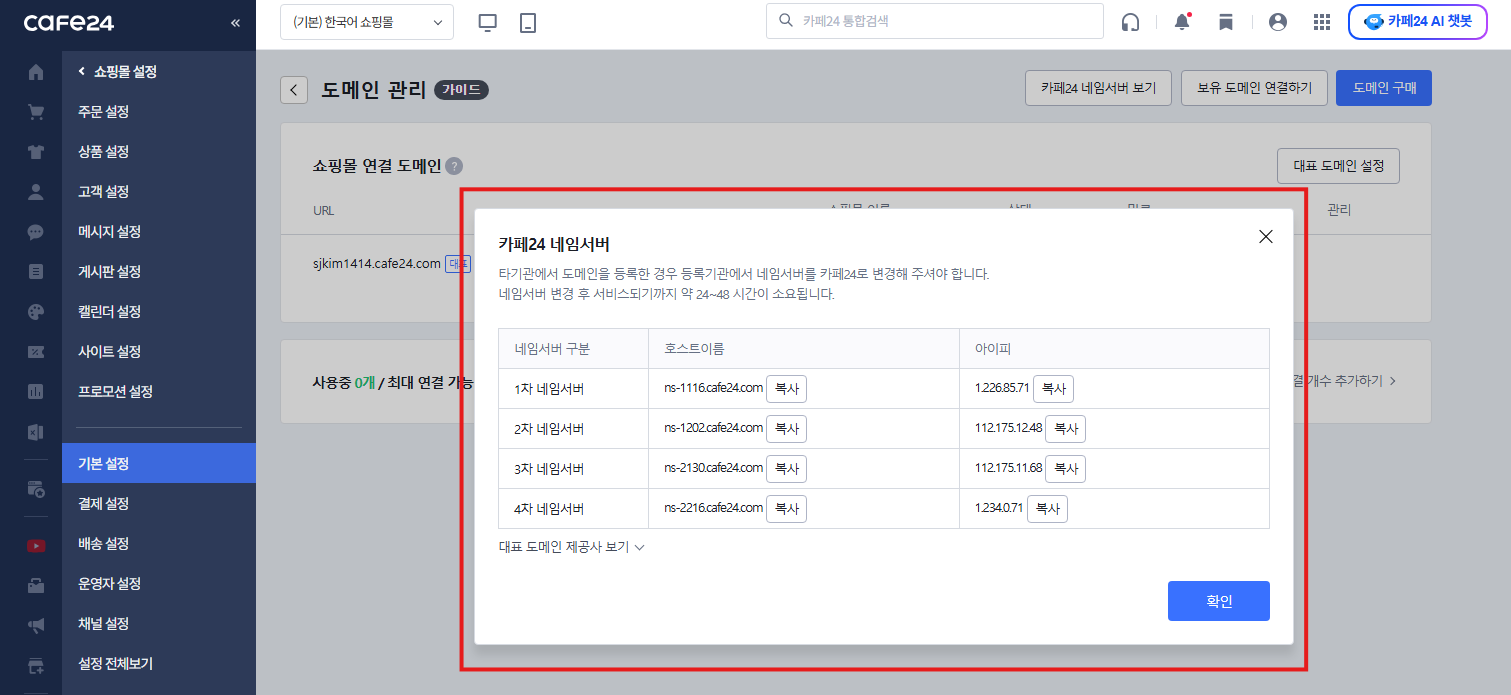Screen dimensions: 1511x695
Task: Open 운영자 설정 menu
Action: (x=159, y=584)
